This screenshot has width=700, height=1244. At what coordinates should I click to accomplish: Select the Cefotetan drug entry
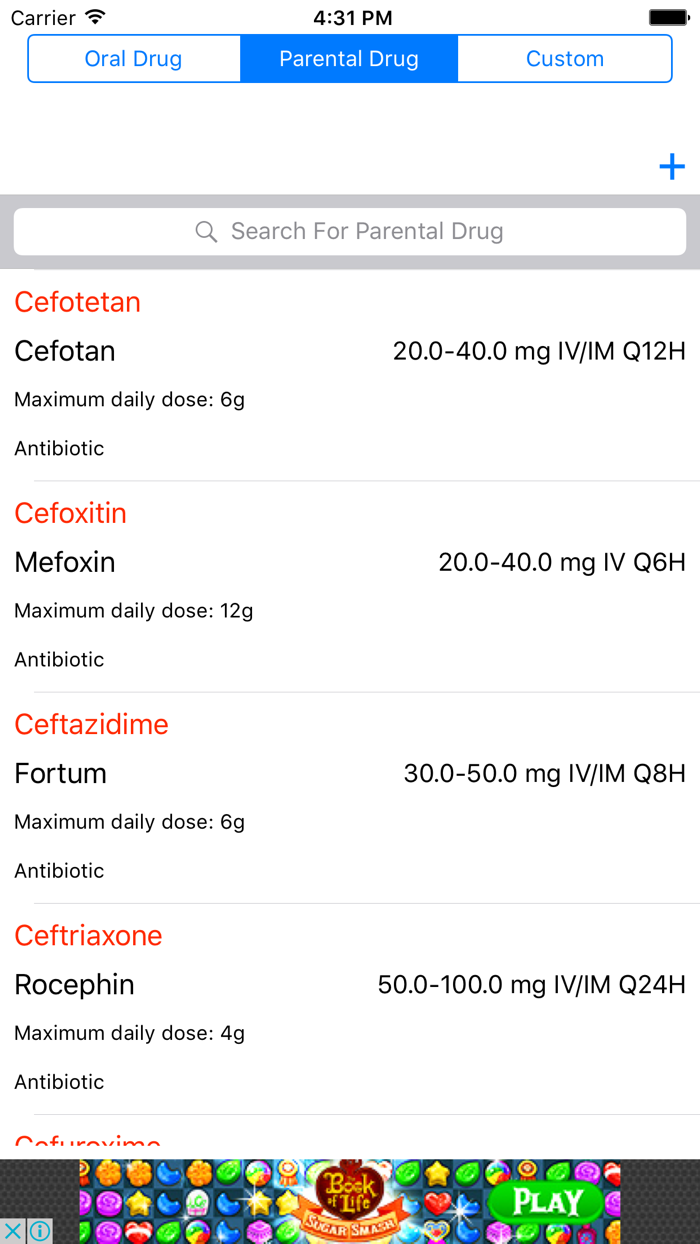click(77, 301)
